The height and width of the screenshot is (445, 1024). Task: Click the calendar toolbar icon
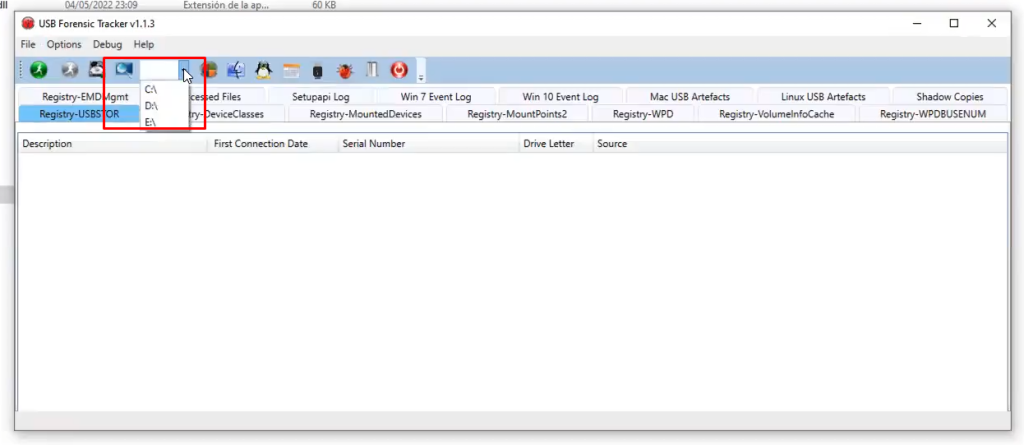(x=291, y=71)
